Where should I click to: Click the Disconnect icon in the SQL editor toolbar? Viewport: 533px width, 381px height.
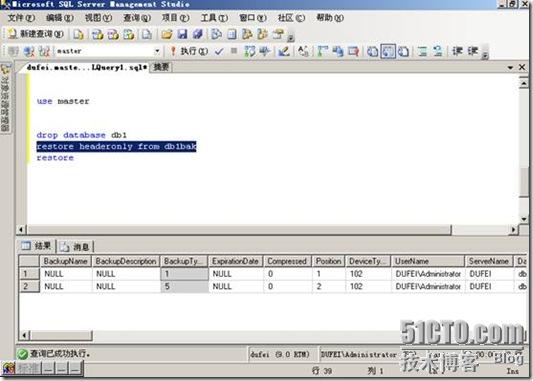click(29, 51)
